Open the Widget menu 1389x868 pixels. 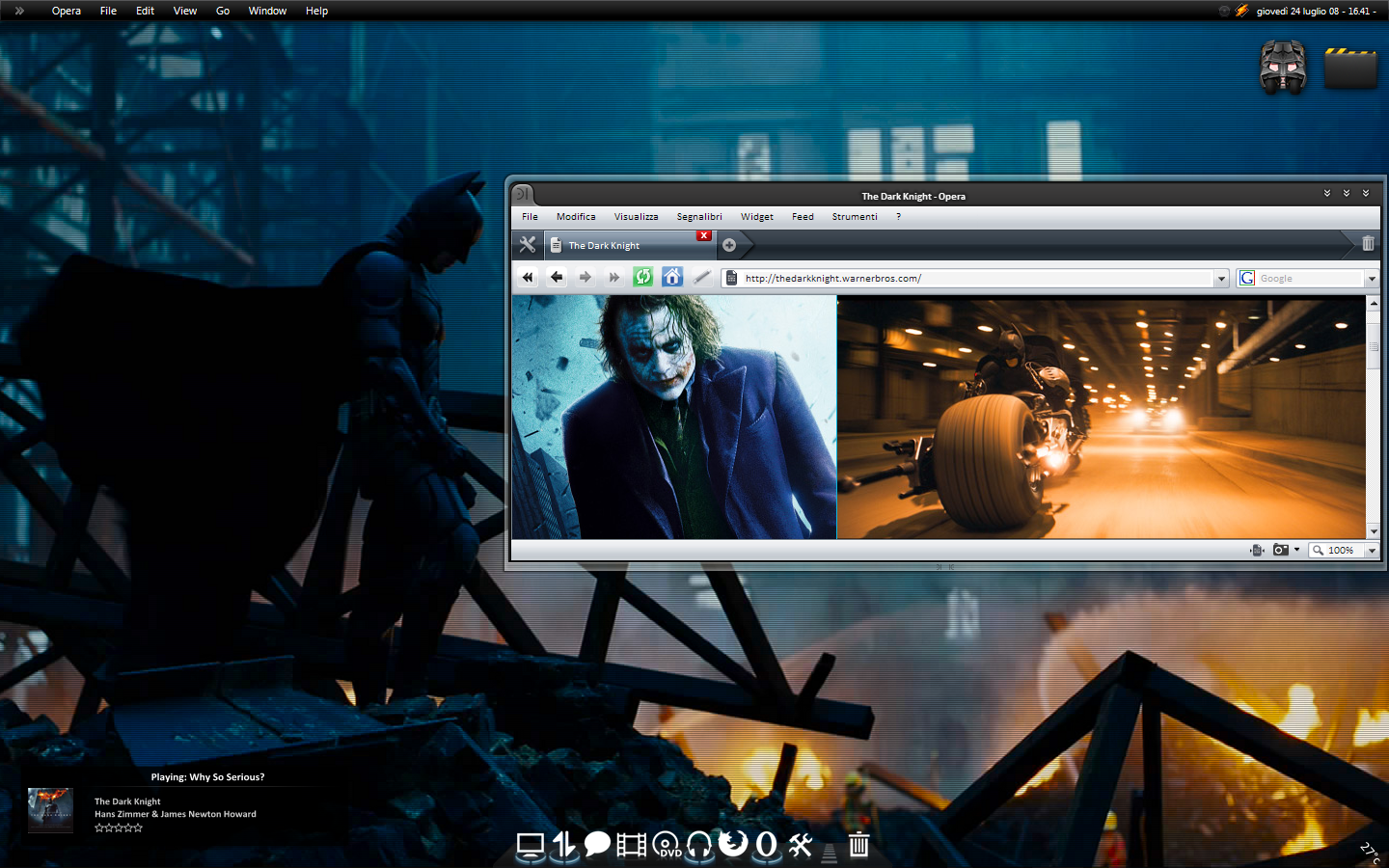757,217
